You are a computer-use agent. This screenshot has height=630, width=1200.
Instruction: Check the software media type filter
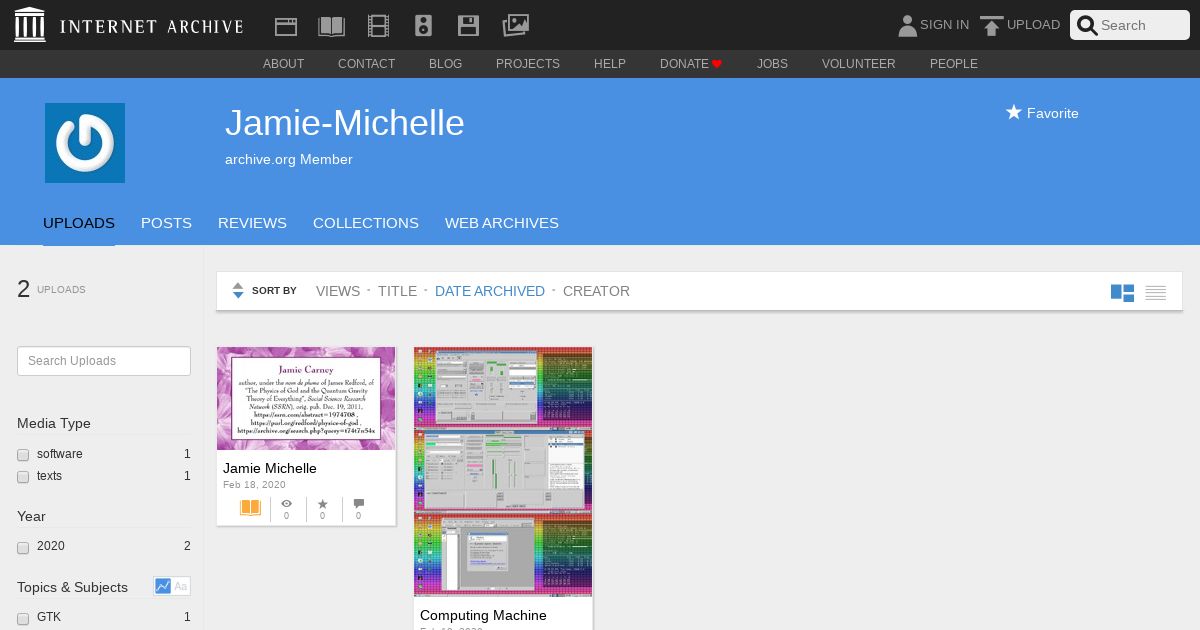point(23,455)
